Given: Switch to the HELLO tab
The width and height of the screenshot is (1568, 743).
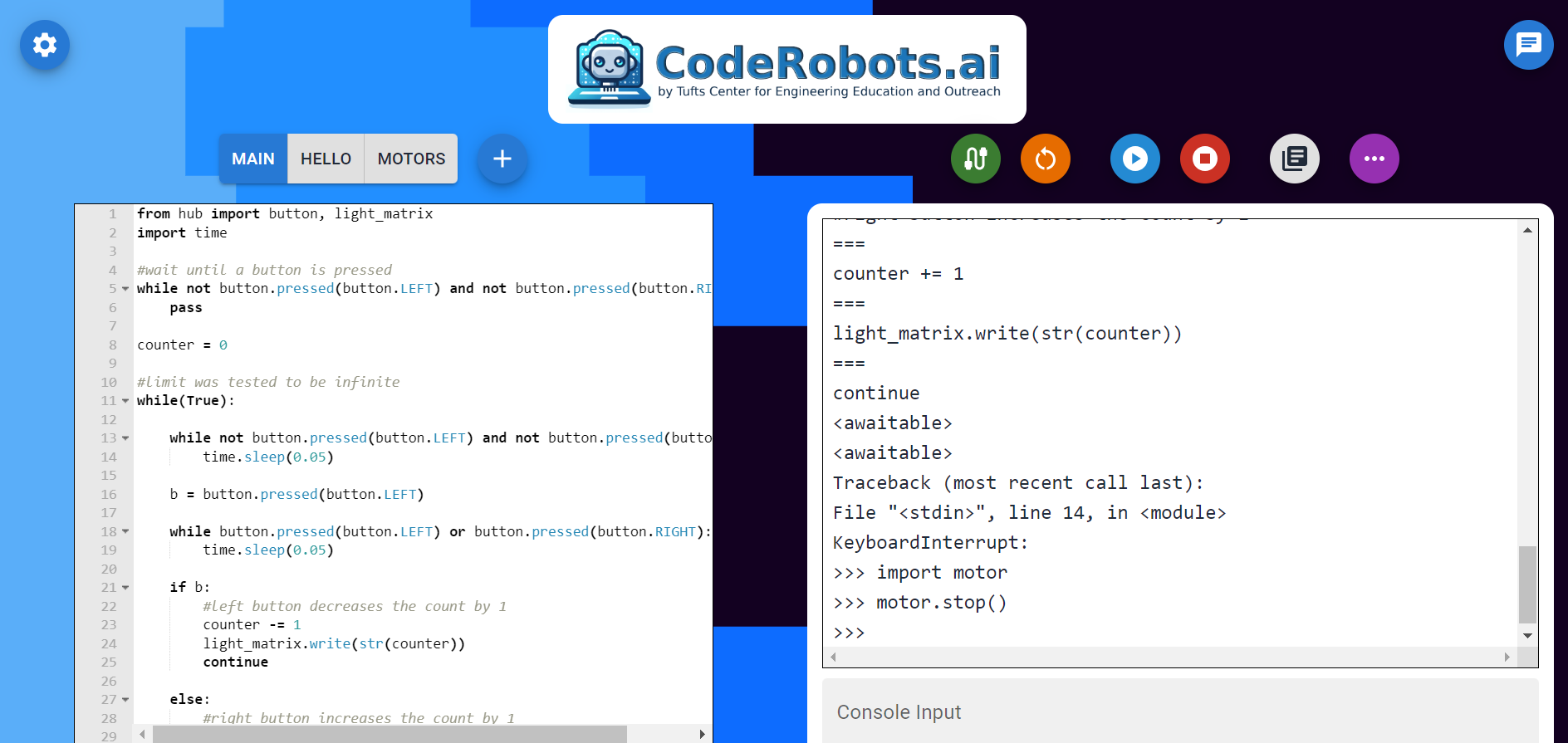Looking at the screenshot, I should (326, 159).
